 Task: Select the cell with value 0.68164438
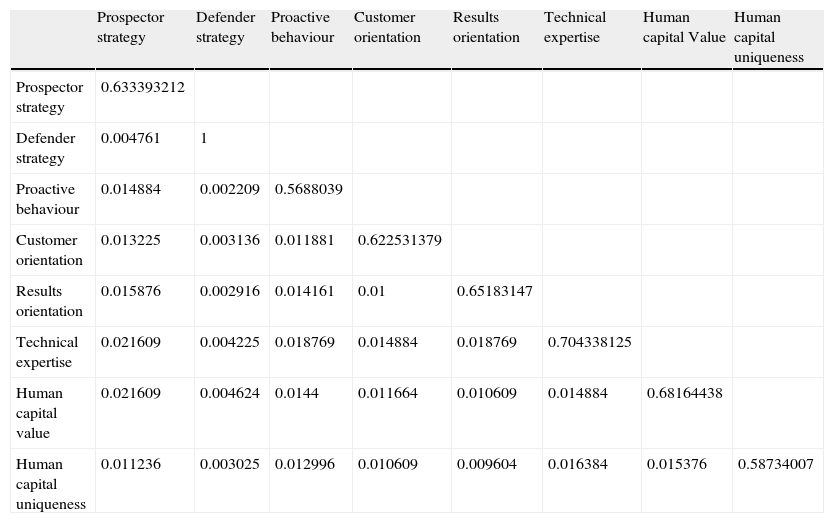pyautogui.click(x=684, y=393)
